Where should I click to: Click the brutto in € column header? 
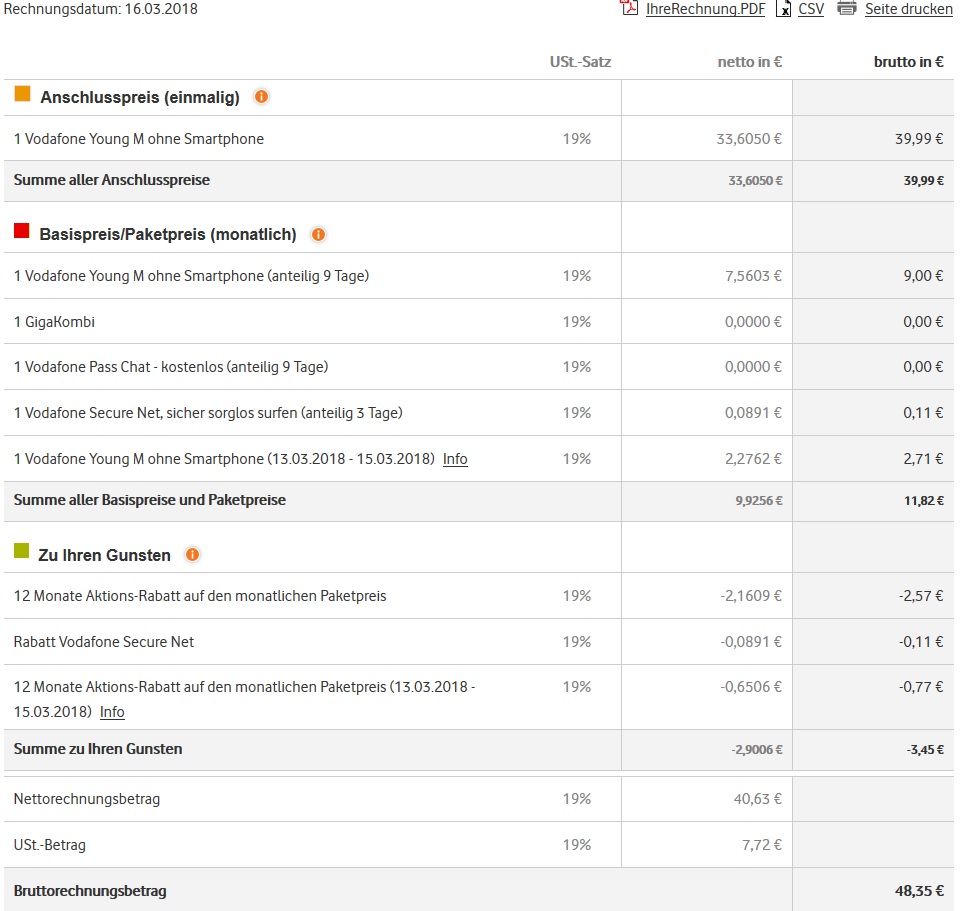[x=908, y=62]
